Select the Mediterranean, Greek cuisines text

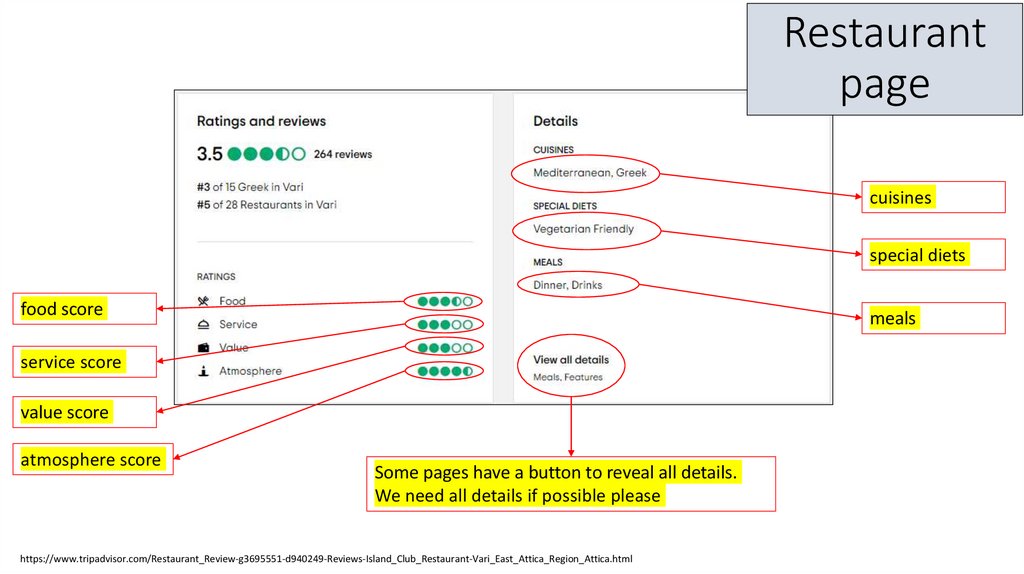tap(590, 173)
